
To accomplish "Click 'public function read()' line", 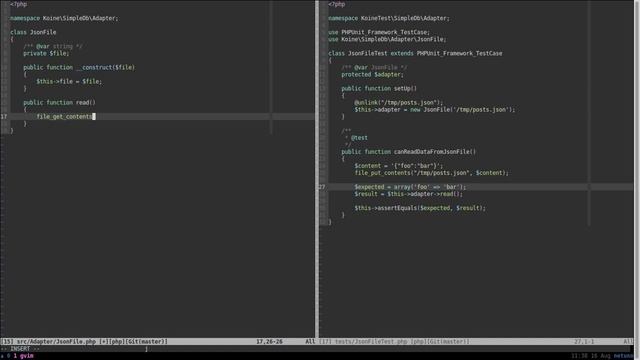I will click(x=59, y=102).
